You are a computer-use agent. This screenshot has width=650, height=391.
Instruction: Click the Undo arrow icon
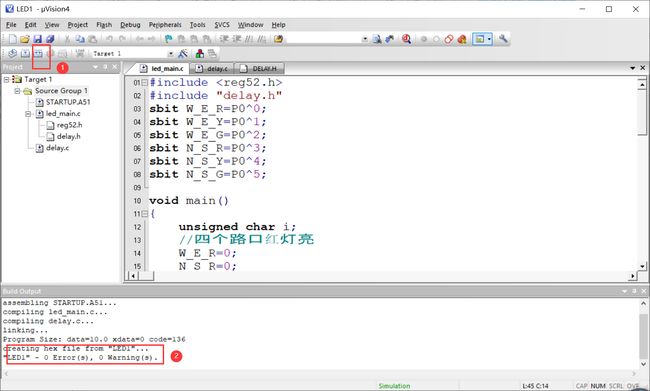tap(109, 39)
